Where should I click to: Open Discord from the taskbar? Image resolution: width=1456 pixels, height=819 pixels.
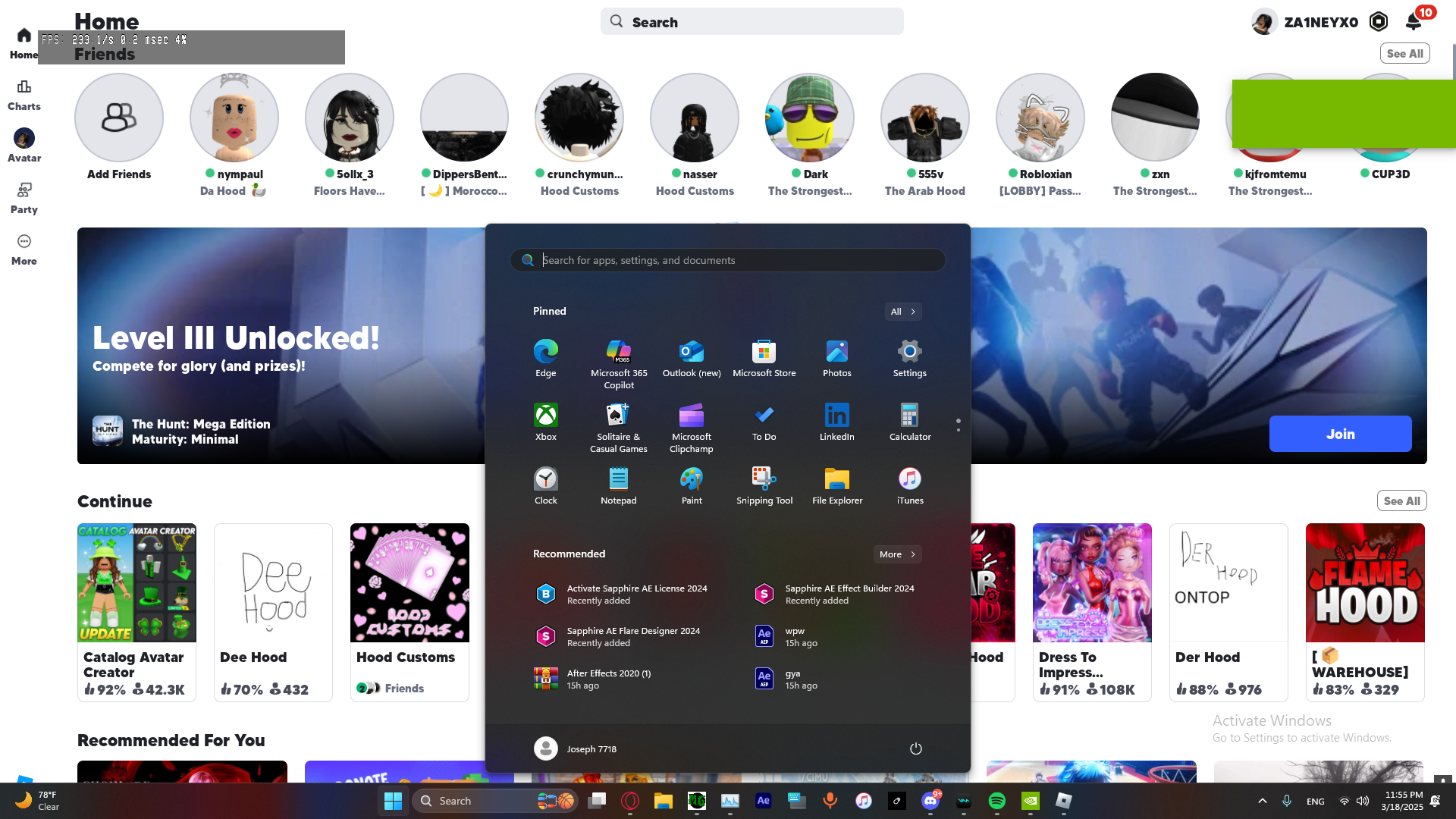pyautogui.click(x=930, y=801)
